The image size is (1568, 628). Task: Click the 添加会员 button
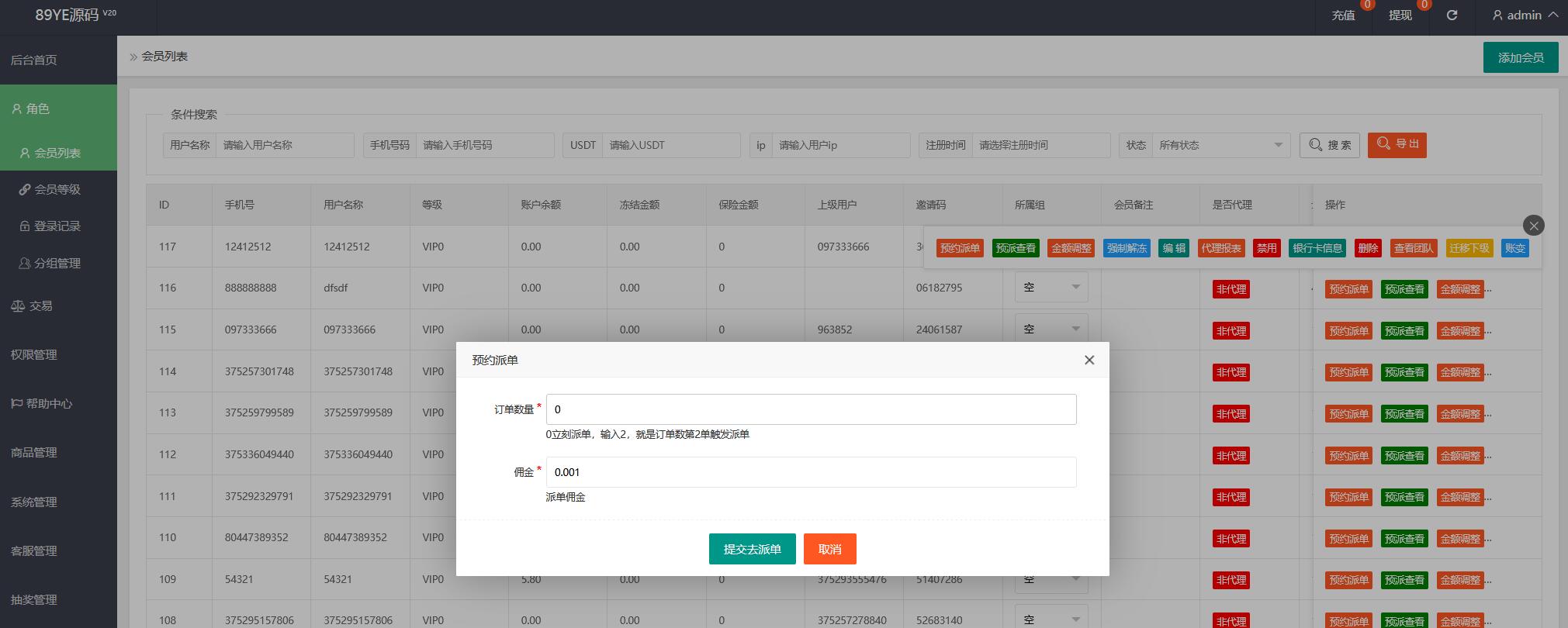[x=1521, y=57]
